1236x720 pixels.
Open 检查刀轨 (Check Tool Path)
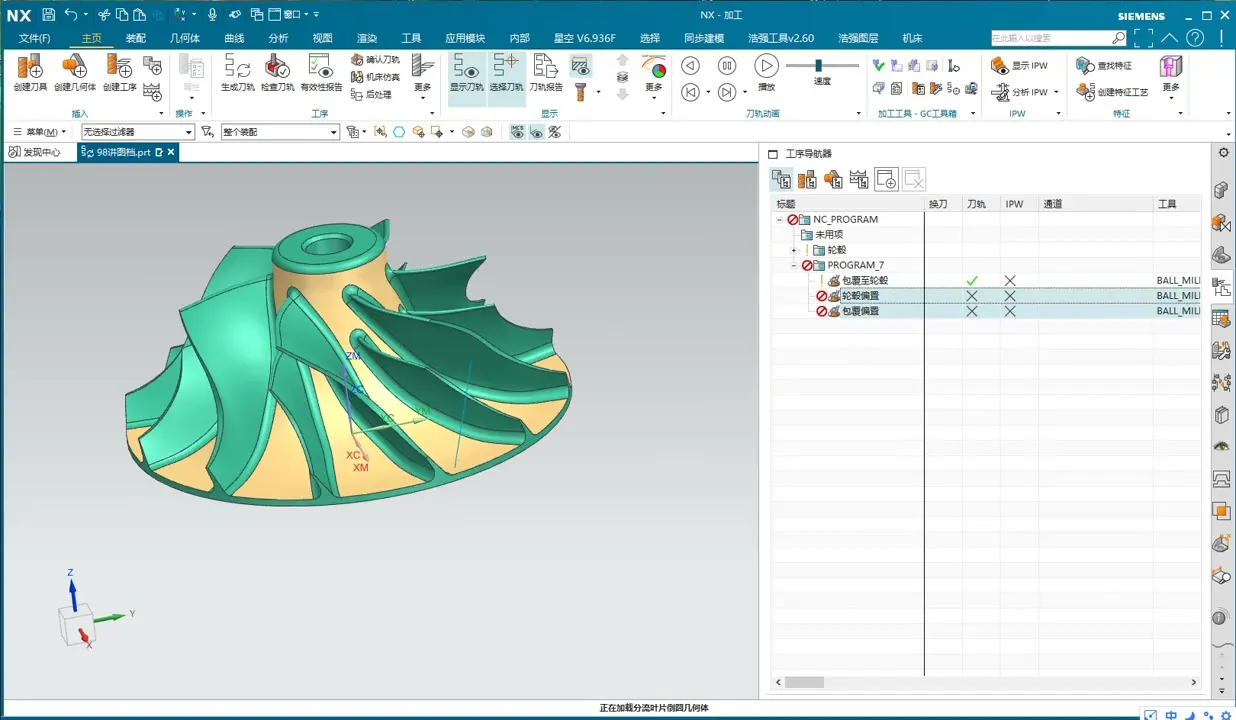pyautogui.click(x=277, y=68)
